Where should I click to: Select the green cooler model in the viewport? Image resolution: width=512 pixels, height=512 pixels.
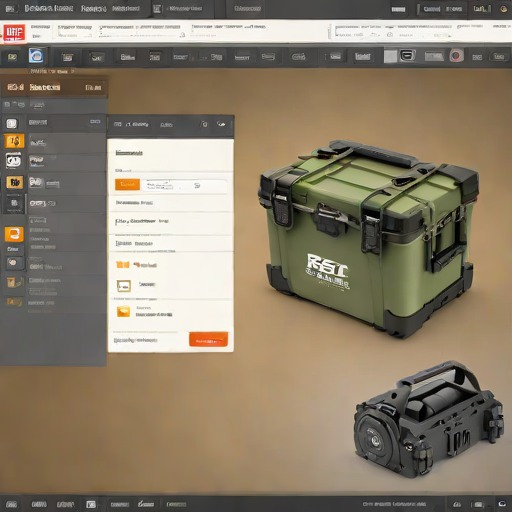click(368, 238)
